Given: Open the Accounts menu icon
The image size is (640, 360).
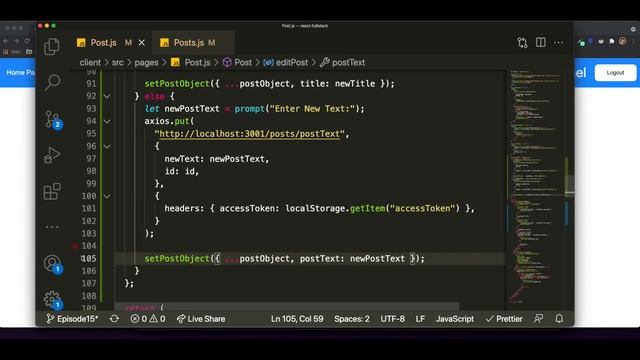Looking at the screenshot, I should point(52,264).
